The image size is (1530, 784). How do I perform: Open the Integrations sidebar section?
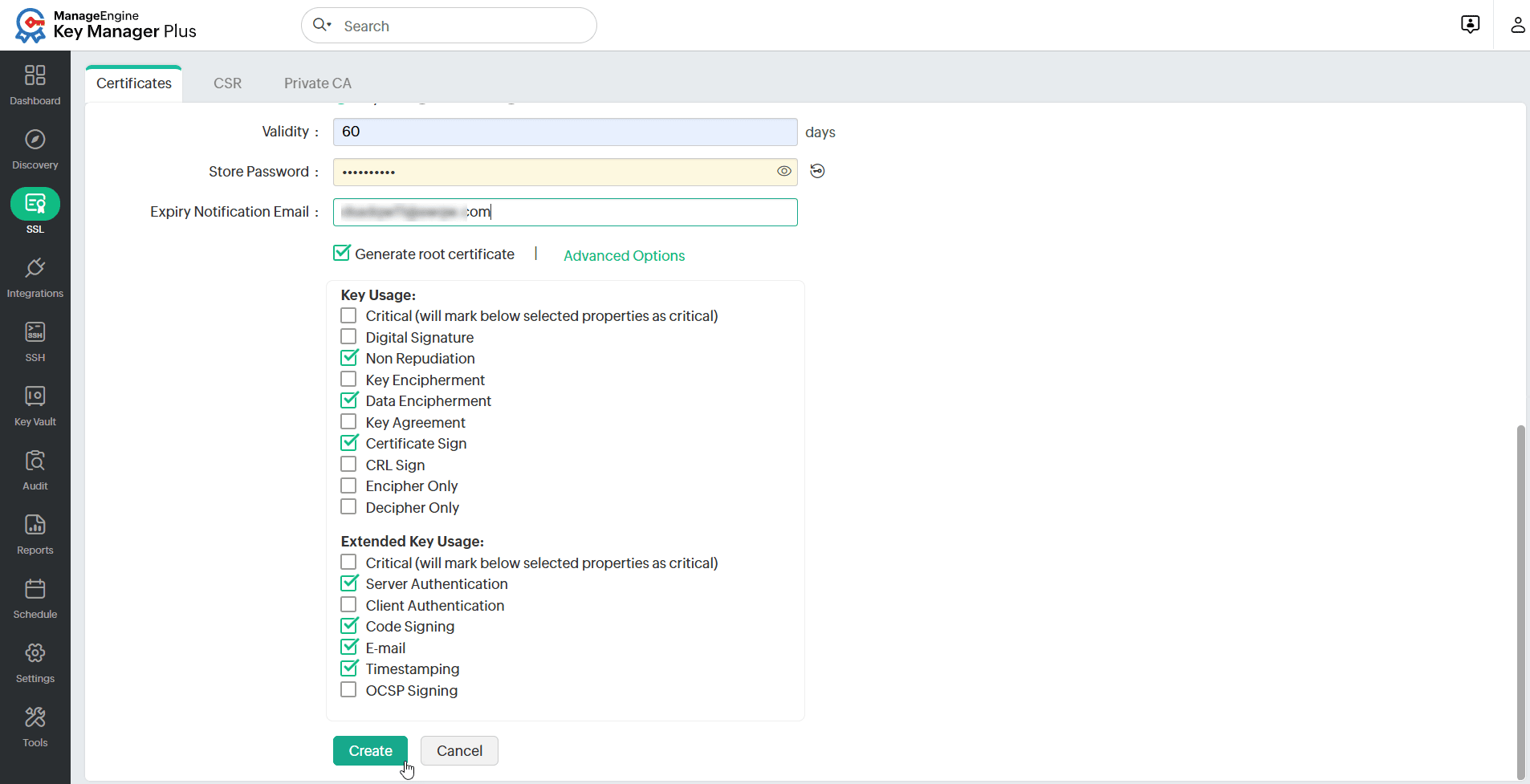[x=35, y=277]
